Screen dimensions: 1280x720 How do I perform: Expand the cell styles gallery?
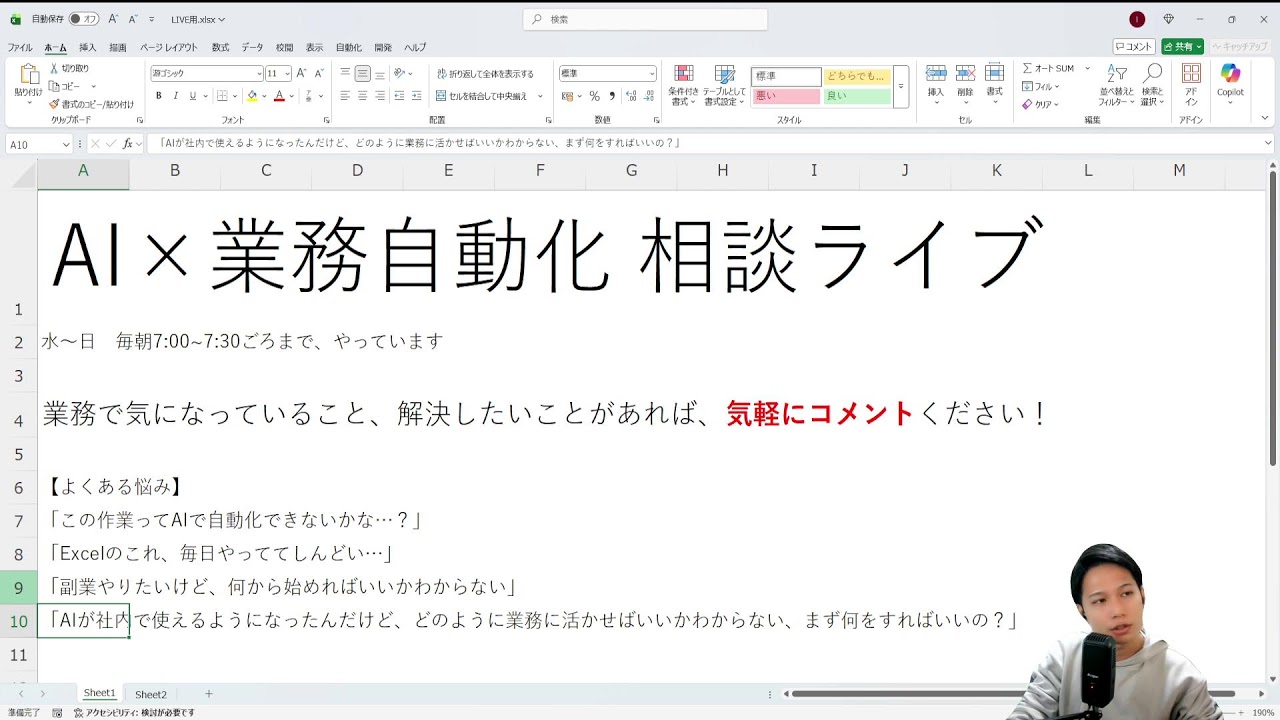[900, 87]
